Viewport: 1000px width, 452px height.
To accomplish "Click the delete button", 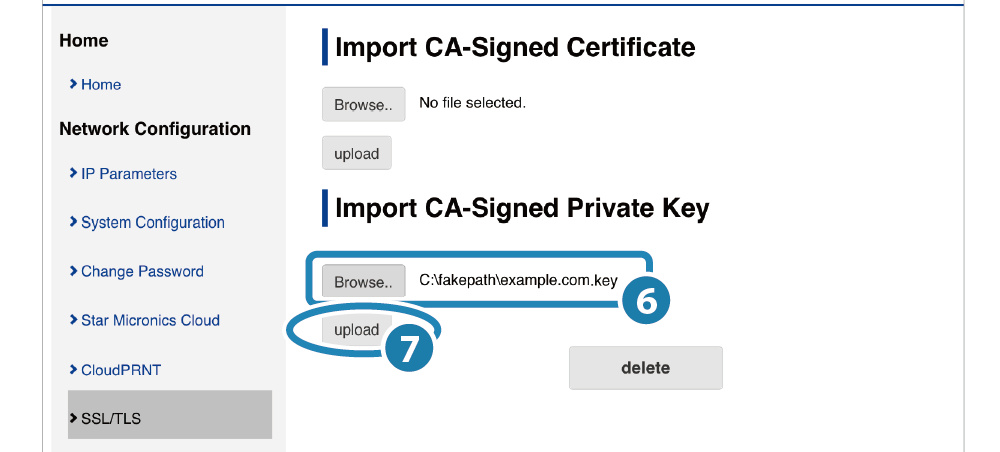I will [x=645, y=368].
